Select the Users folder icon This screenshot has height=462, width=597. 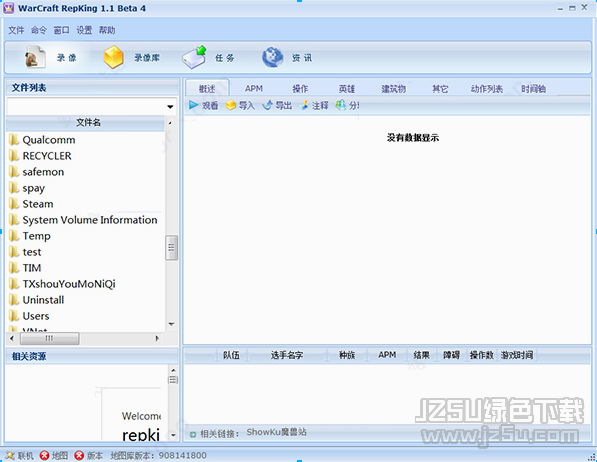click(x=14, y=316)
